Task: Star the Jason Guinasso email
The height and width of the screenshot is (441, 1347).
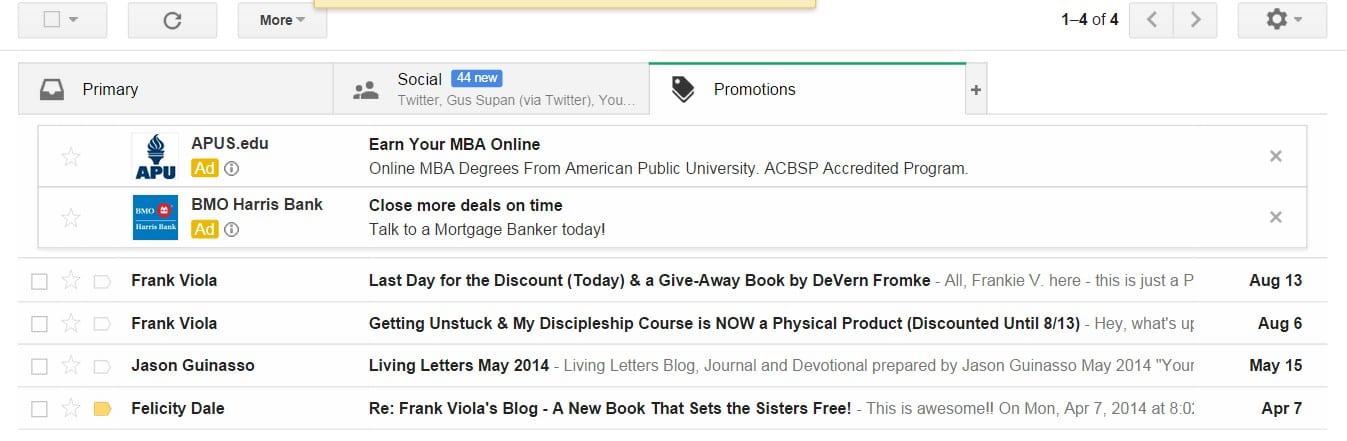Action: pos(71,365)
